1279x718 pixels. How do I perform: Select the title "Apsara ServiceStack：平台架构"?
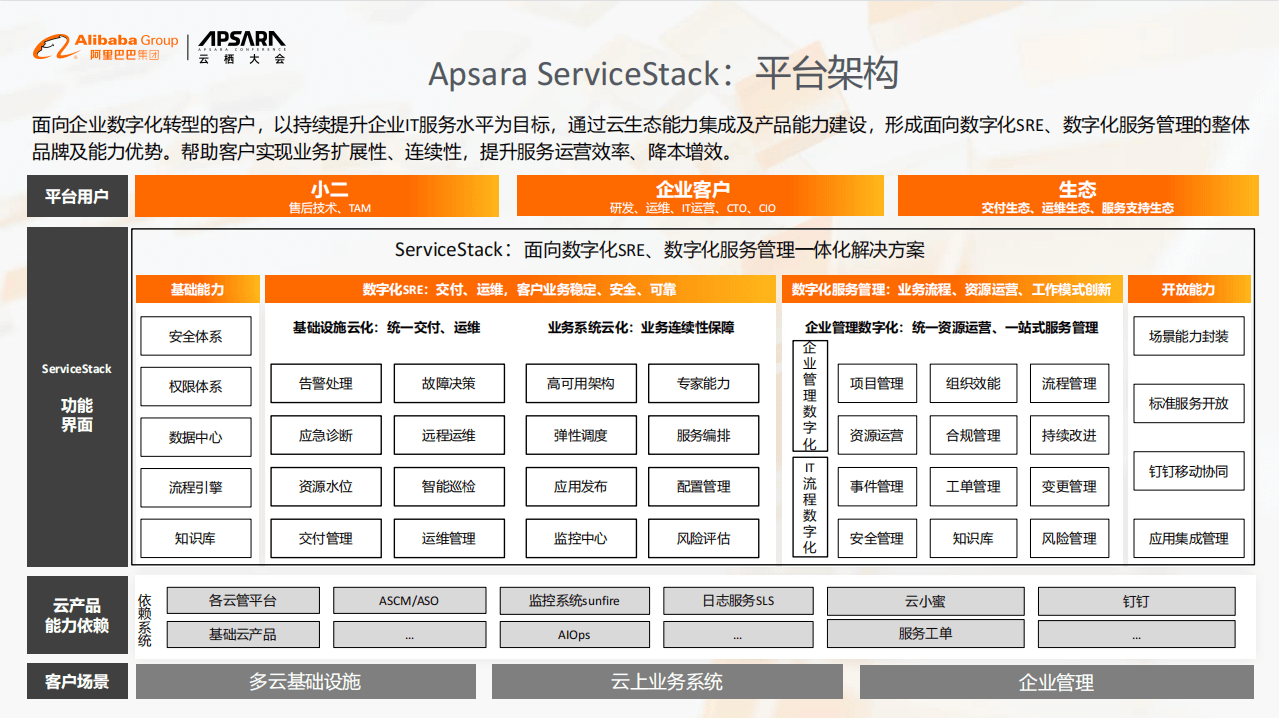(x=663, y=74)
